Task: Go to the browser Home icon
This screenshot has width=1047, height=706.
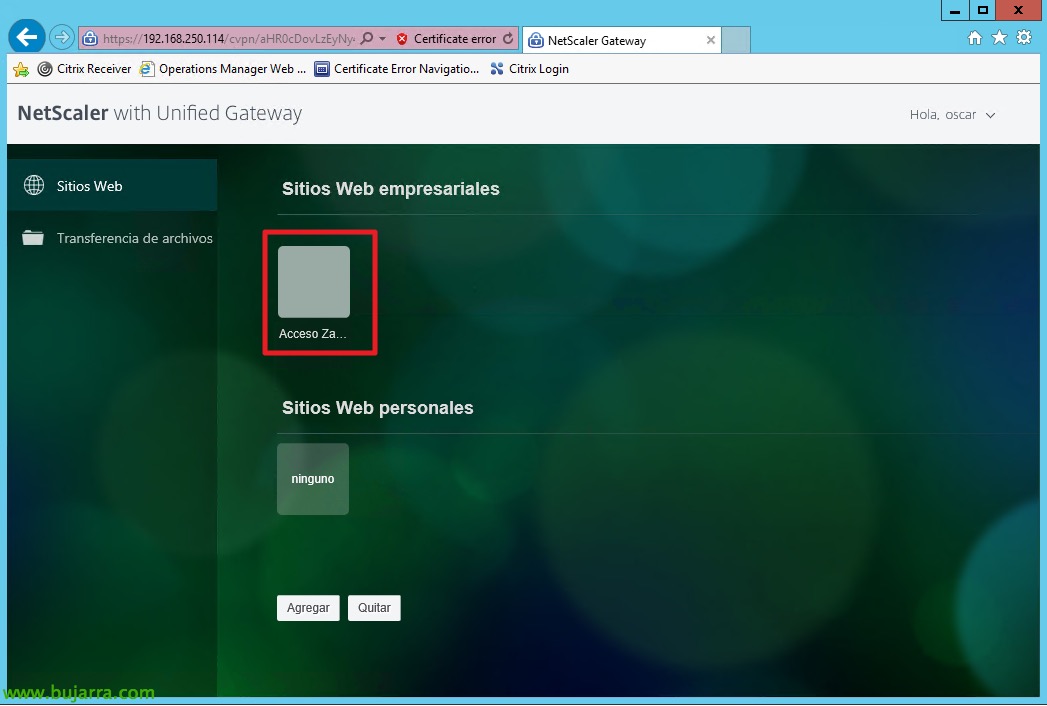Action: tap(975, 38)
